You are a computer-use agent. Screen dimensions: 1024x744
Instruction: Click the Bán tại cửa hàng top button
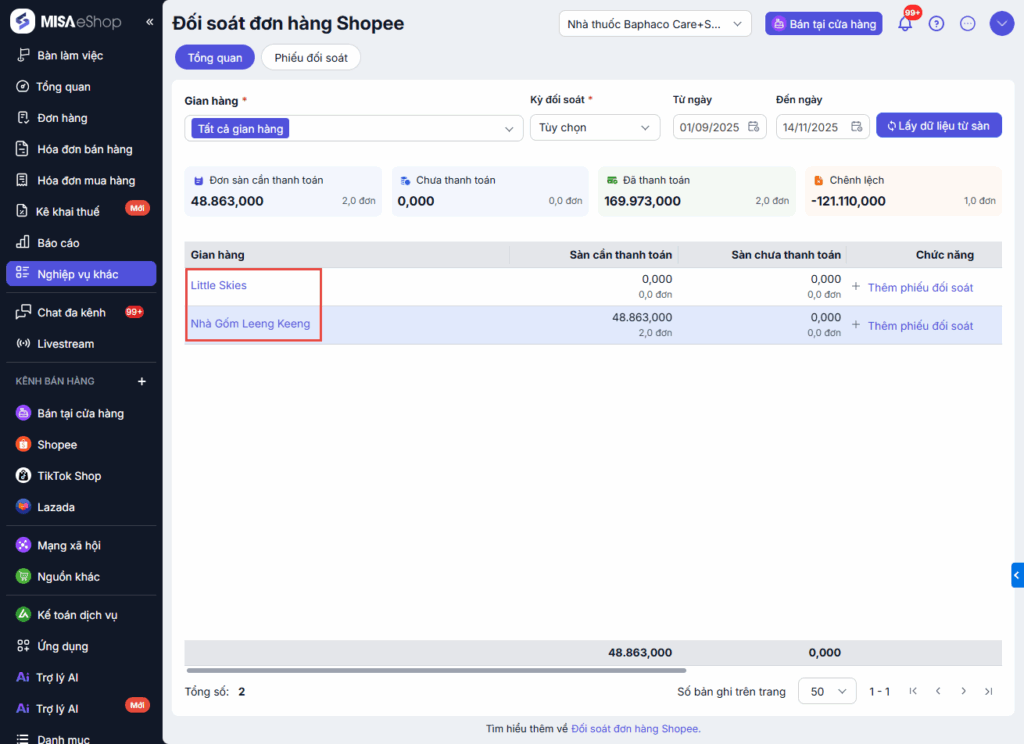point(824,24)
